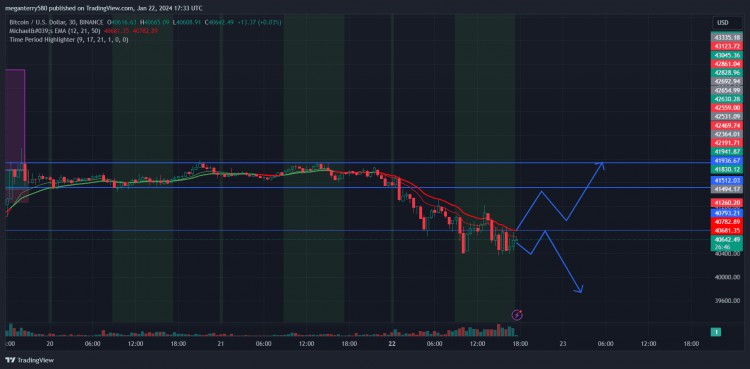Click the red 43123.72 price label
This screenshot has width=750, height=369.
pos(726,46)
